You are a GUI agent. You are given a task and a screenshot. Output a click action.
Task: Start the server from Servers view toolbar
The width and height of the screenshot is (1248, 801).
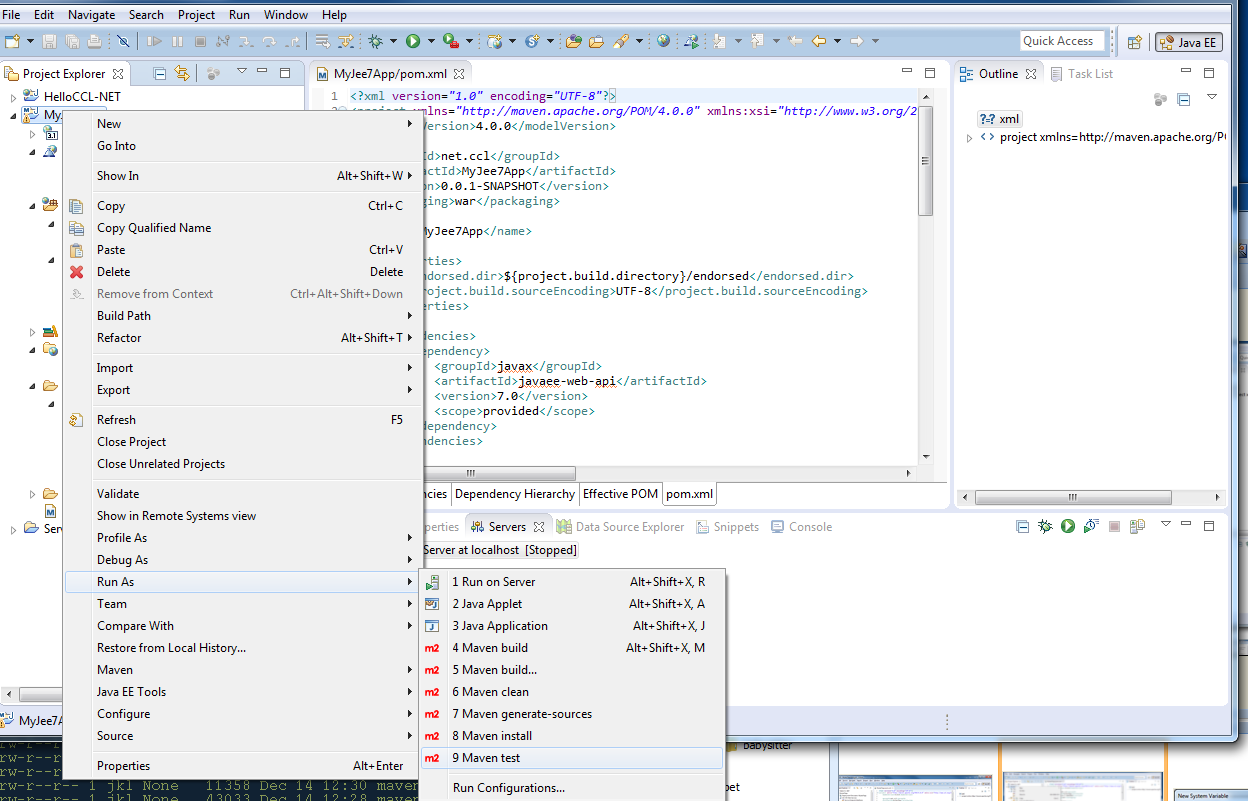pos(1068,526)
